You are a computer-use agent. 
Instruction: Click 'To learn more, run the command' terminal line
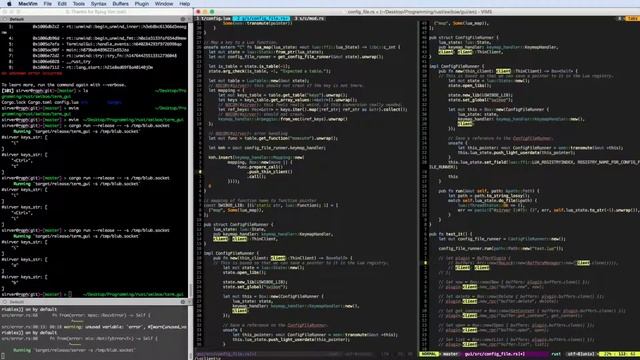(x=64, y=85)
